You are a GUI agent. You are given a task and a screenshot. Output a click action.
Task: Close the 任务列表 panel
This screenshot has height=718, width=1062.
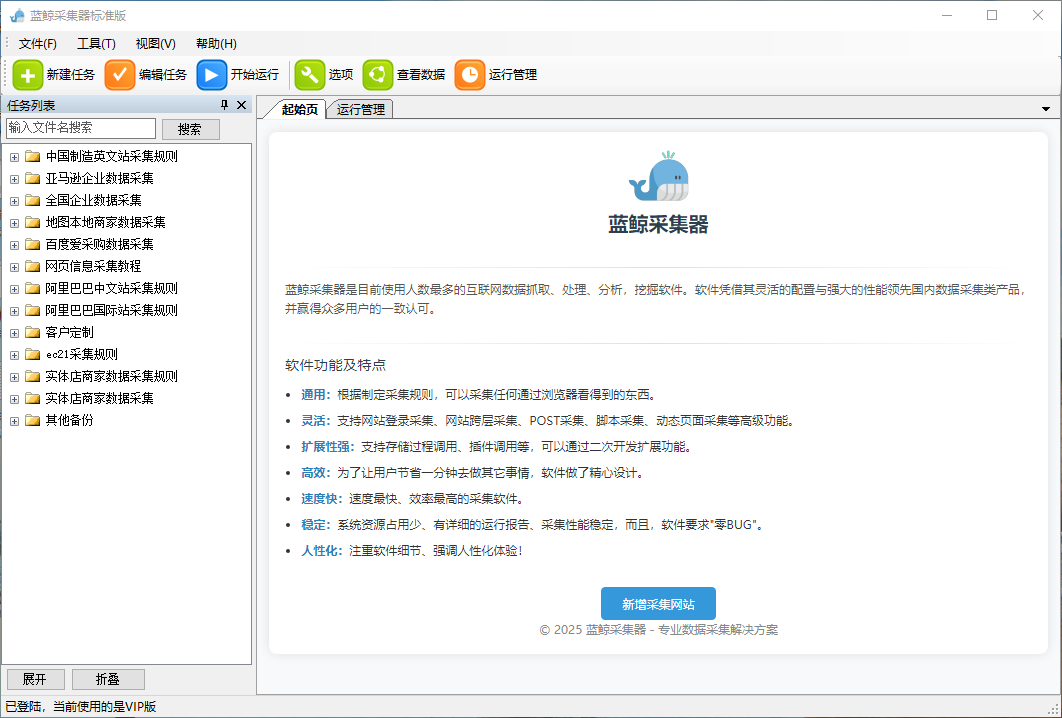(241, 105)
